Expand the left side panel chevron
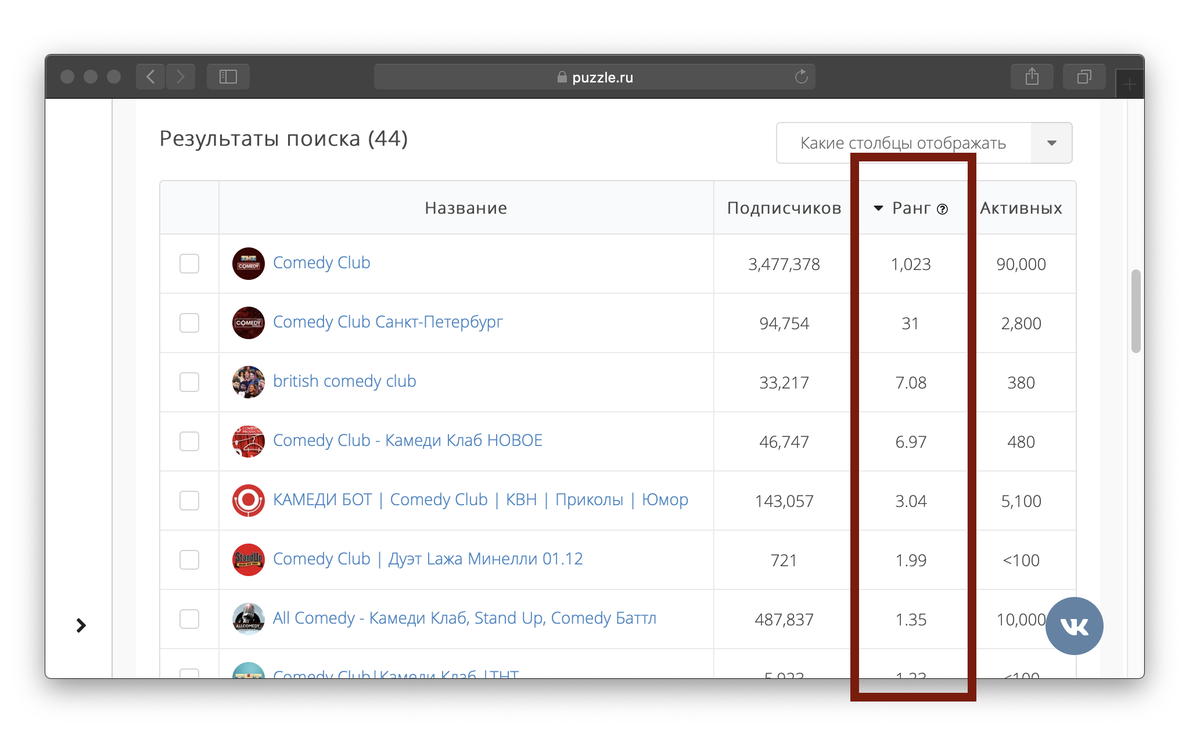 coord(81,625)
